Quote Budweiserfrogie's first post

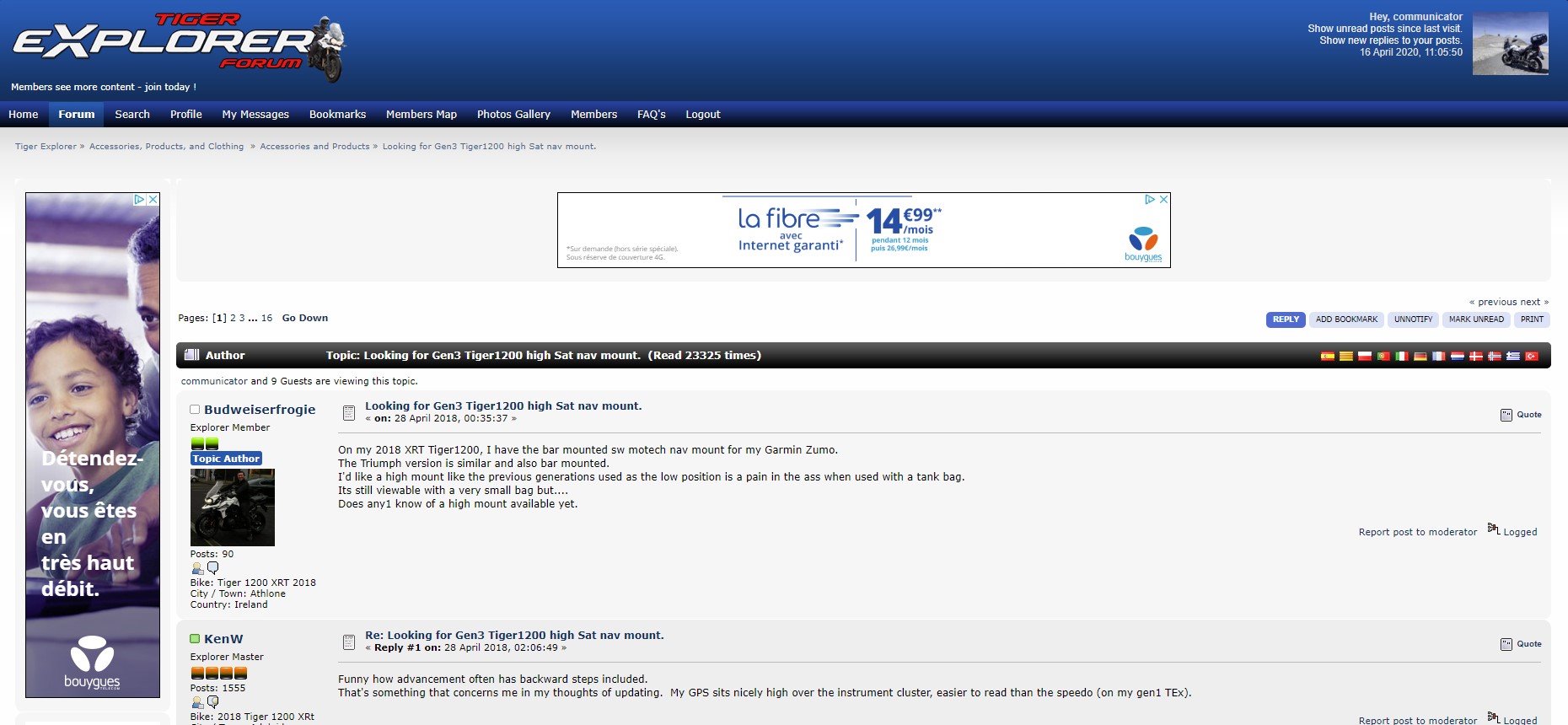tap(1521, 415)
